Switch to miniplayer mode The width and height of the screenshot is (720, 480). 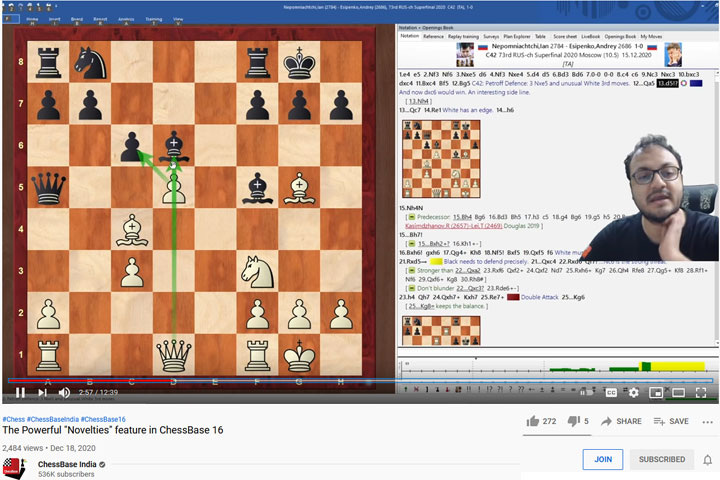click(x=656, y=393)
